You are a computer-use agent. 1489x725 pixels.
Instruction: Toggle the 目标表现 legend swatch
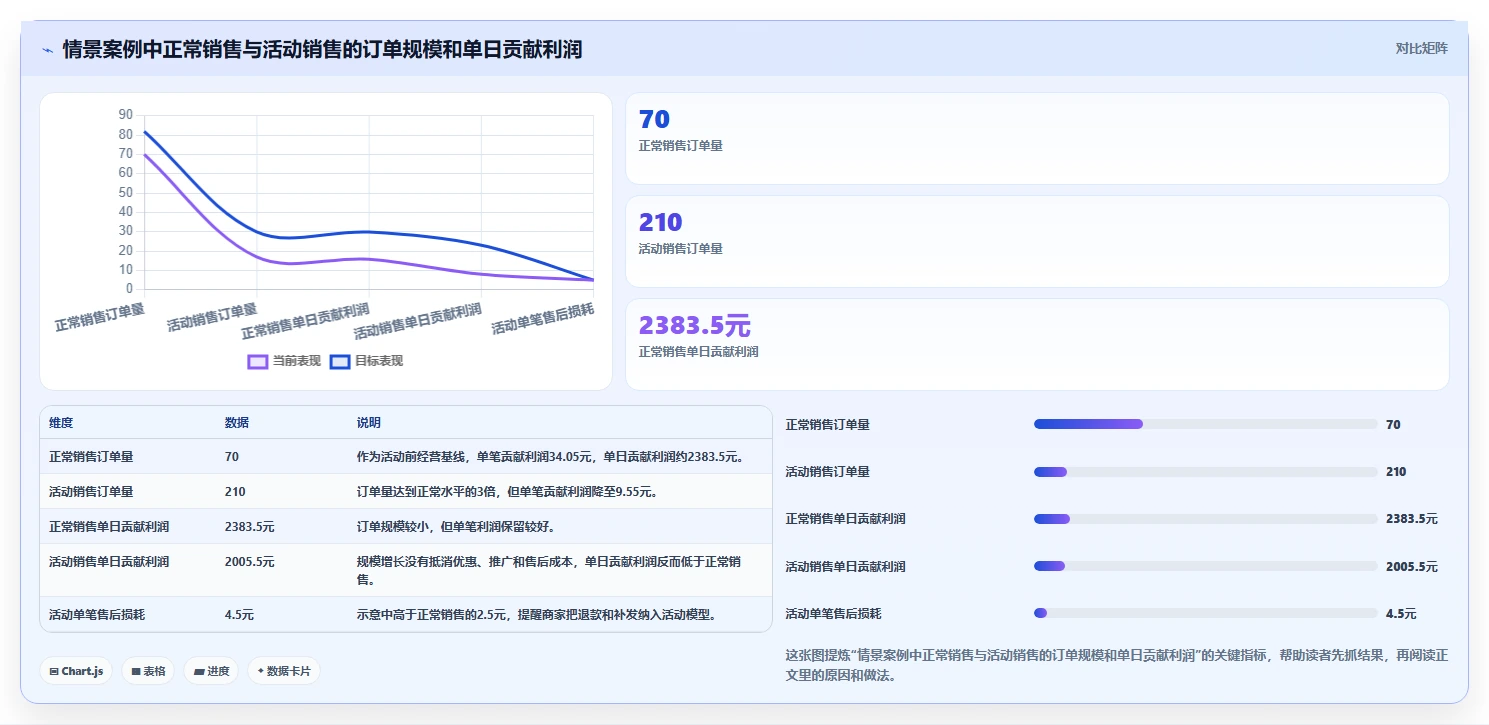click(340, 361)
